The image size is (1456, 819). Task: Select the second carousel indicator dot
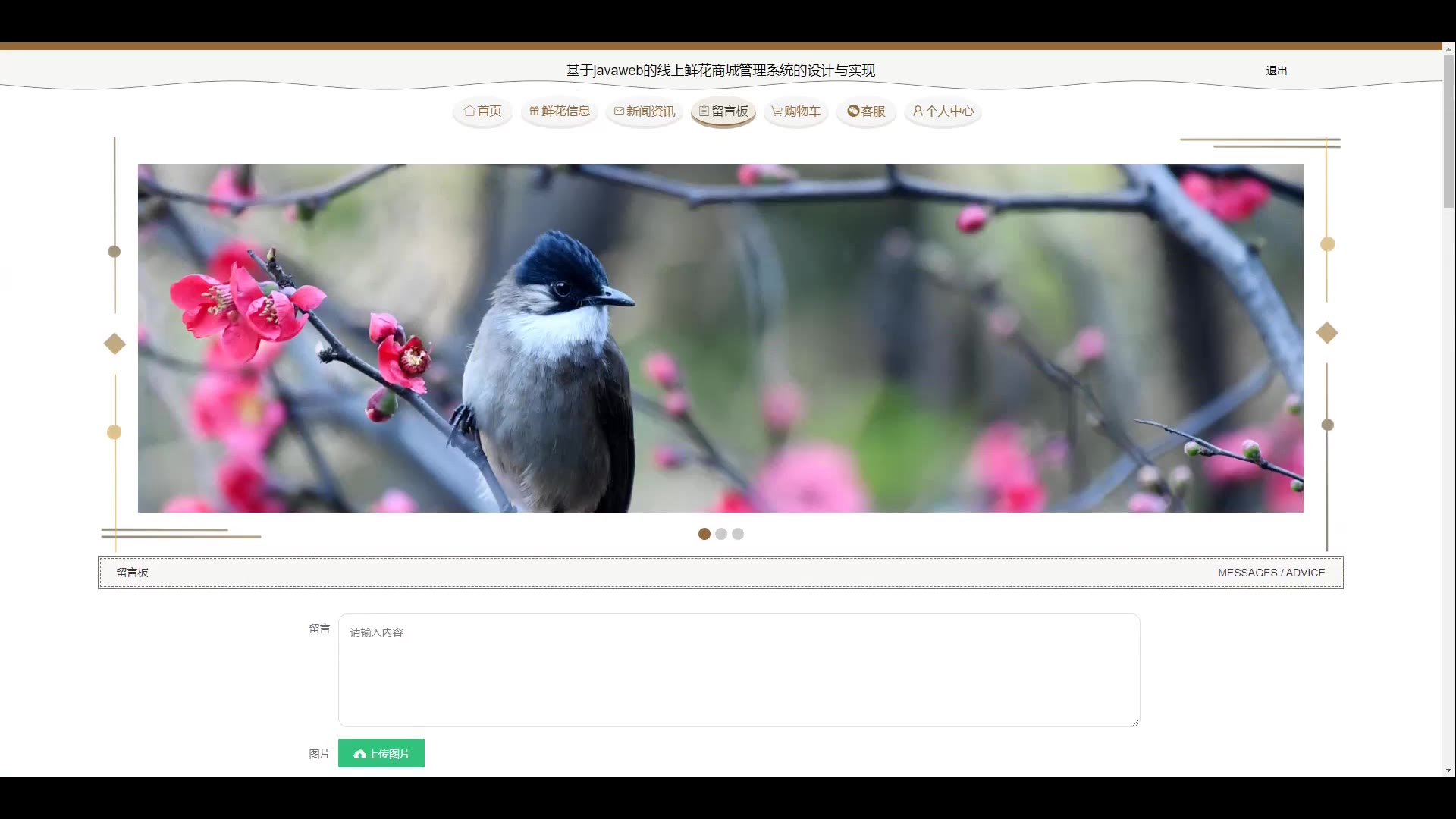coord(721,534)
